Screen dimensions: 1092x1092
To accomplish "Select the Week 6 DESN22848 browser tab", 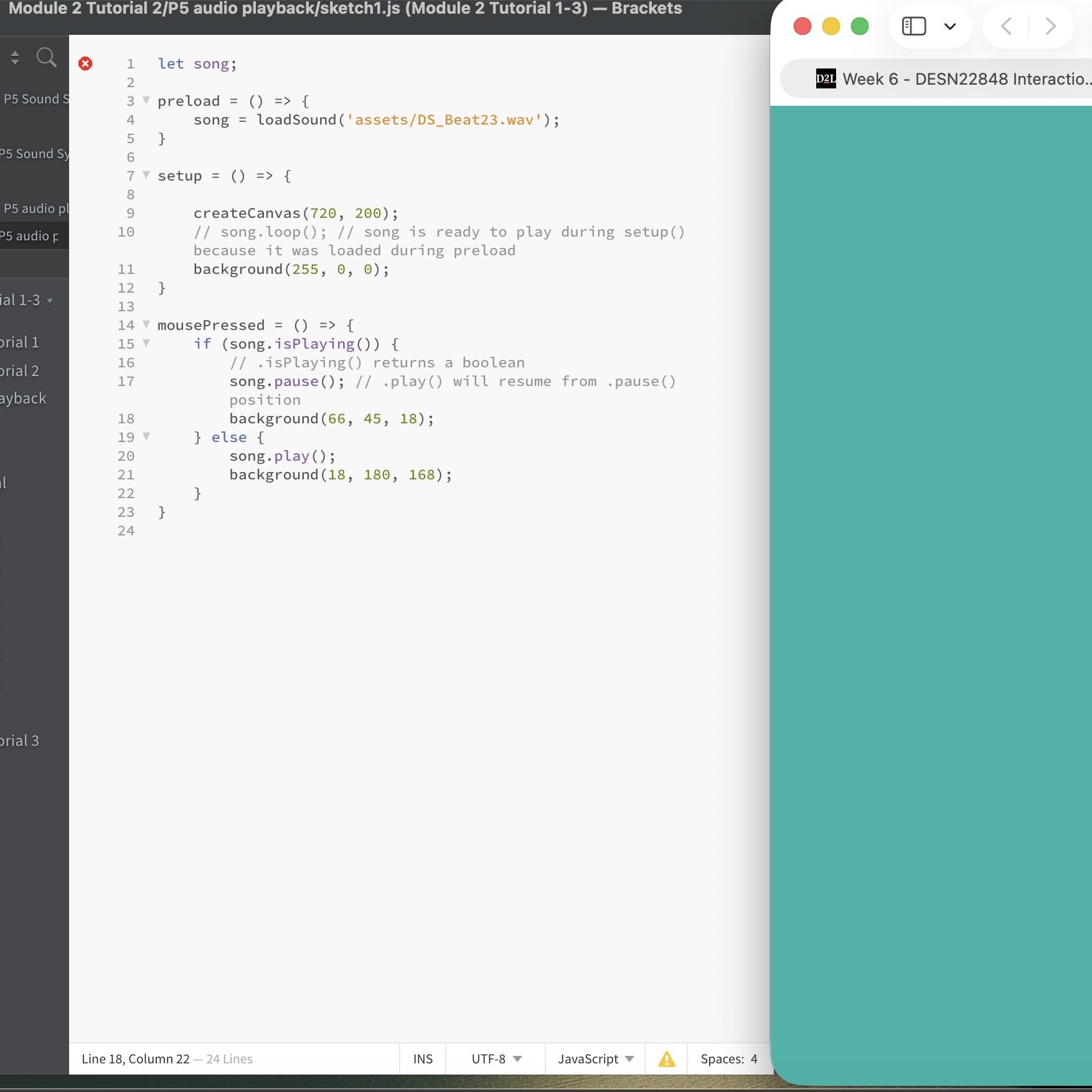I will point(965,79).
